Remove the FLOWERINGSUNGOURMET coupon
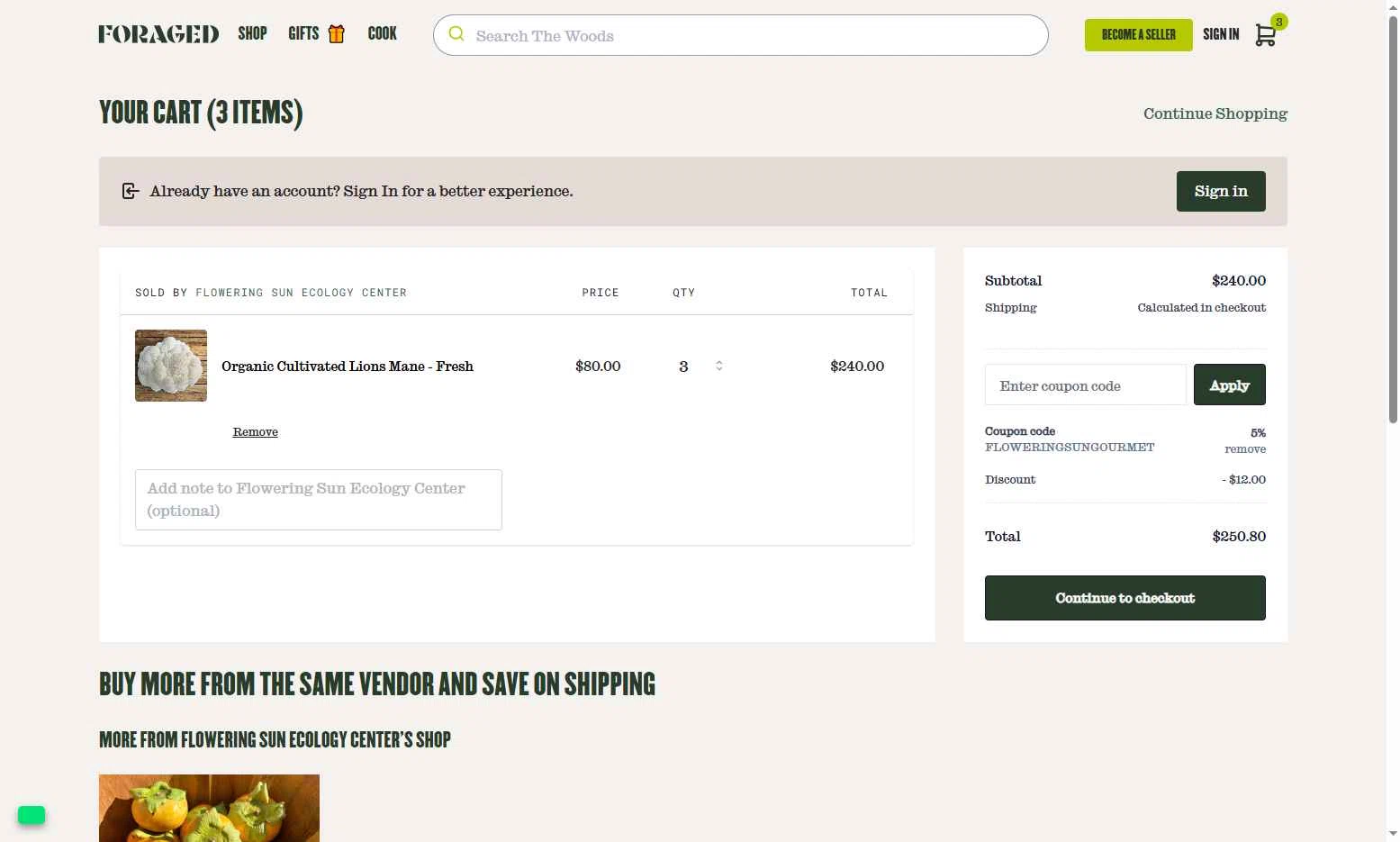Viewport: 1400px width, 842px height. click(x=1245, y=449)
